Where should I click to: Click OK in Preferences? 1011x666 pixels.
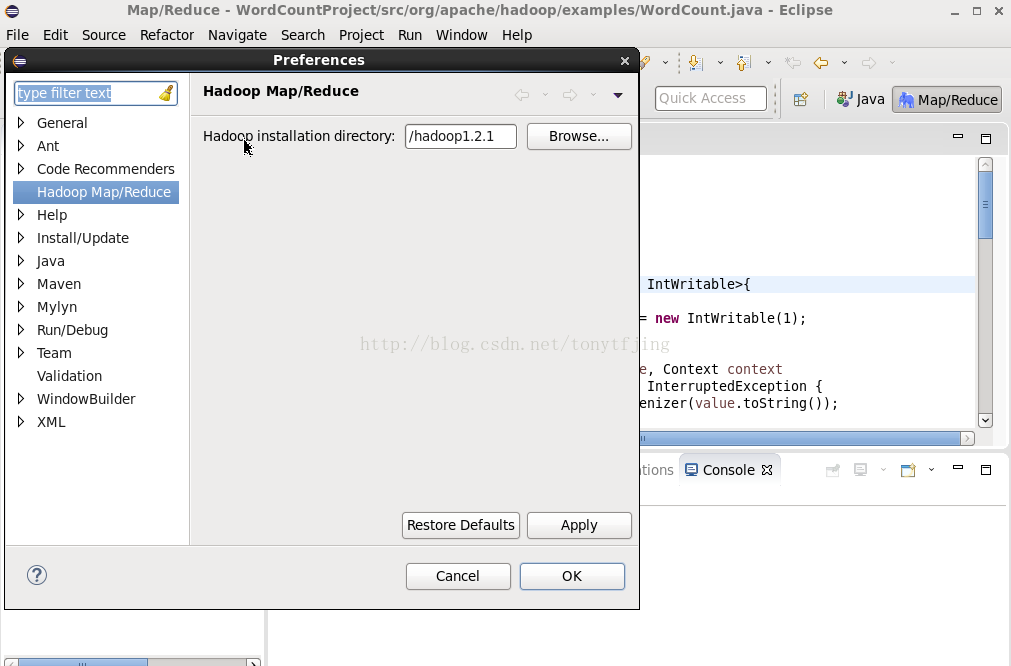[572, 576]
